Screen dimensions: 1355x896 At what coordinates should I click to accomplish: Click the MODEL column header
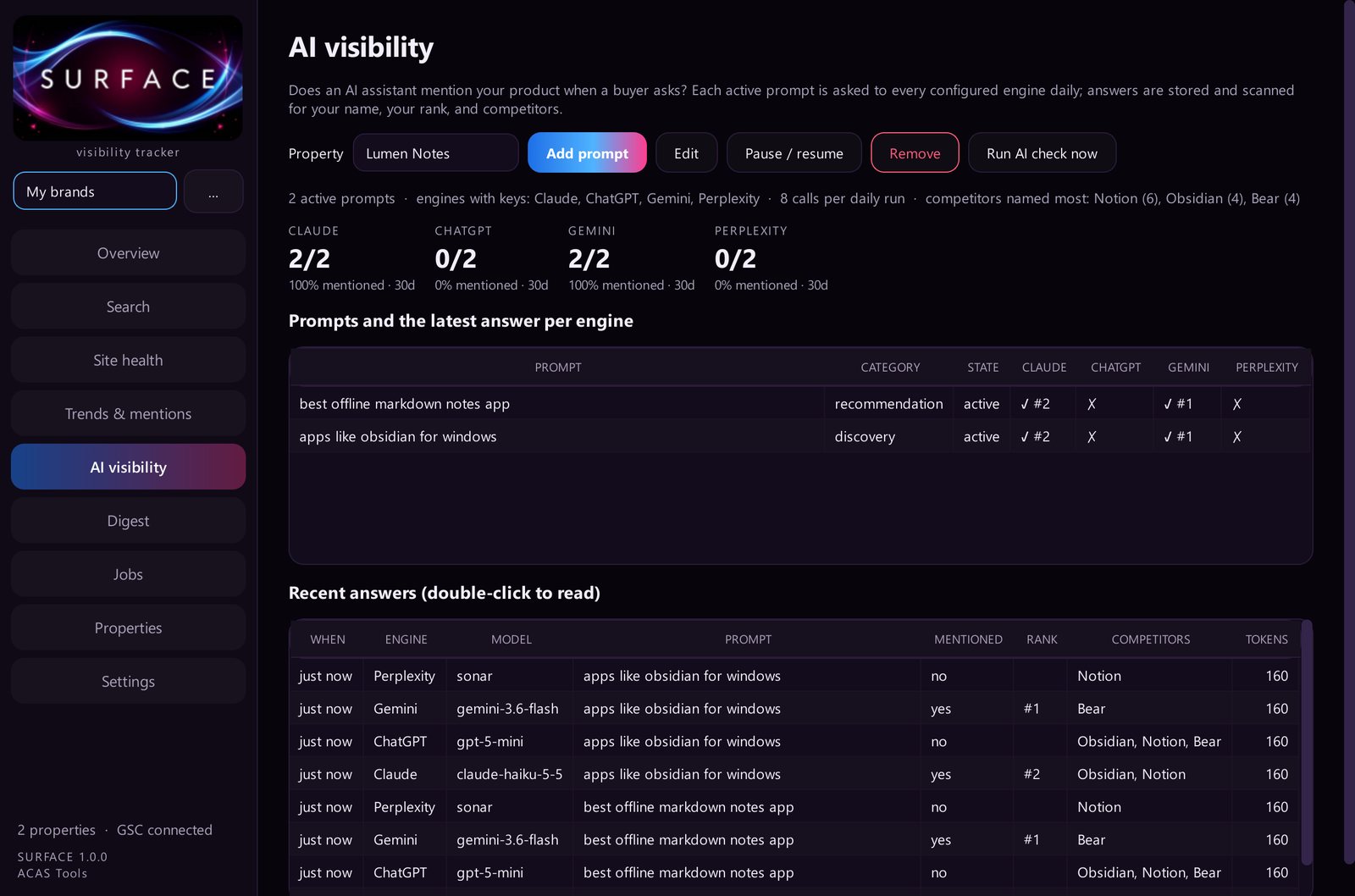tap(511, 639)
